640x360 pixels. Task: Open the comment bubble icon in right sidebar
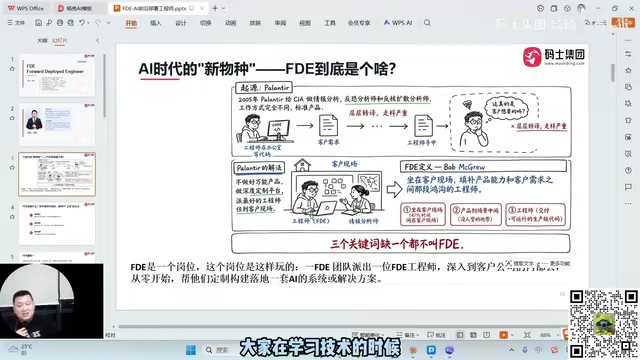628,187
